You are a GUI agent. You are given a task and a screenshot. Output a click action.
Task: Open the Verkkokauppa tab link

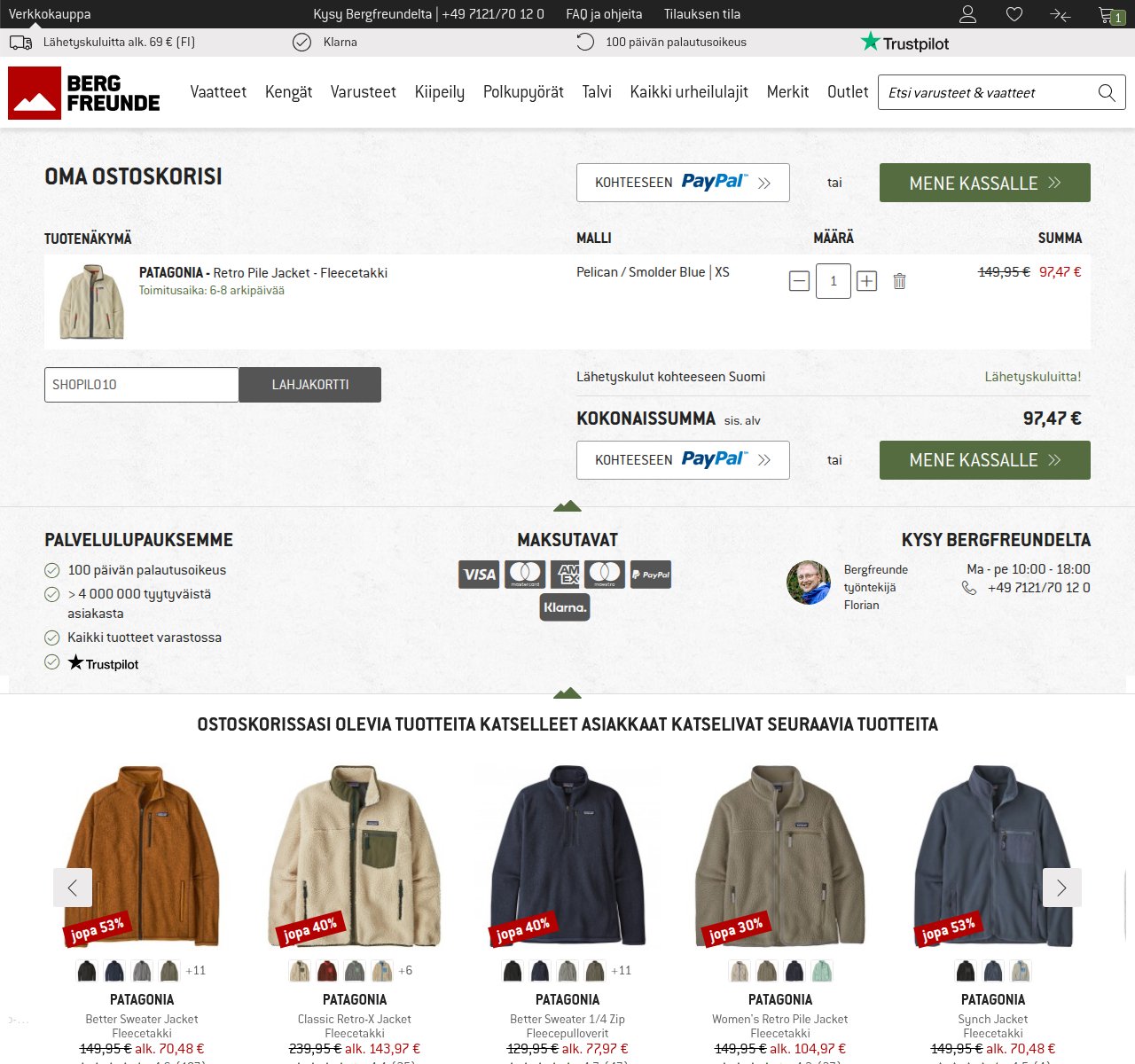coord(50,14)
